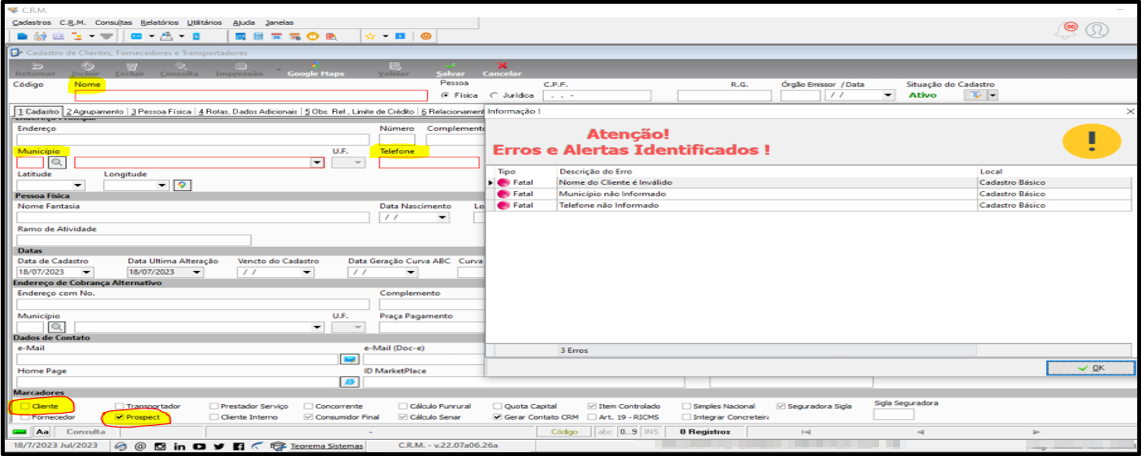Click the YouTube icon in status bar
Viewport: 1141px width, 456px height.
(x=199, y=446)
